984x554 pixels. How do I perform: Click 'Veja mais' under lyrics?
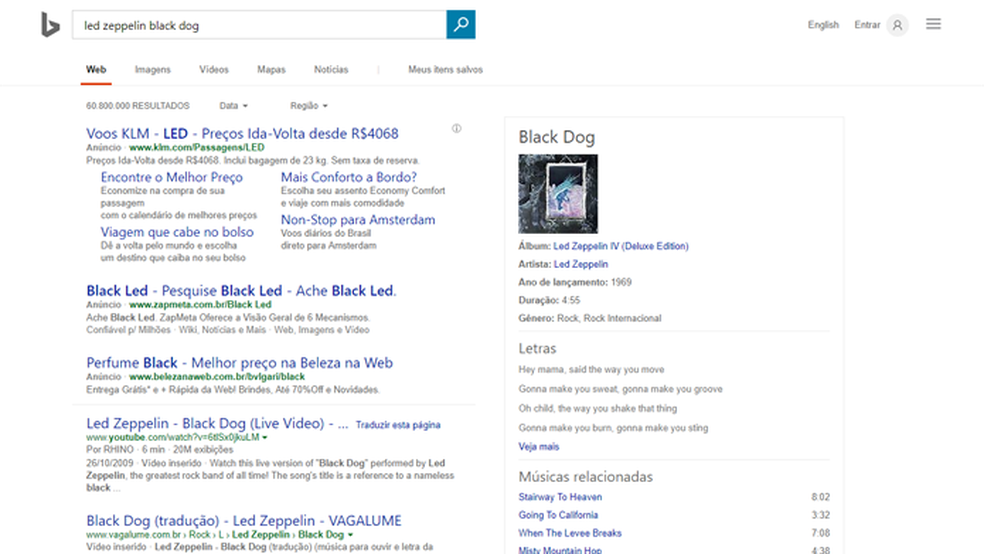click(x=538, y=447)
